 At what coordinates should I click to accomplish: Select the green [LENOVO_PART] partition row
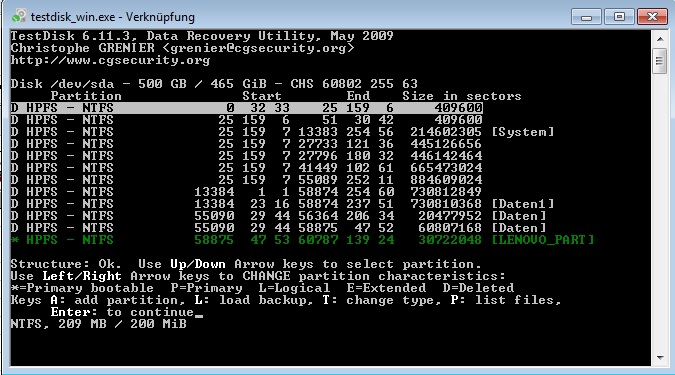point(302,240)
